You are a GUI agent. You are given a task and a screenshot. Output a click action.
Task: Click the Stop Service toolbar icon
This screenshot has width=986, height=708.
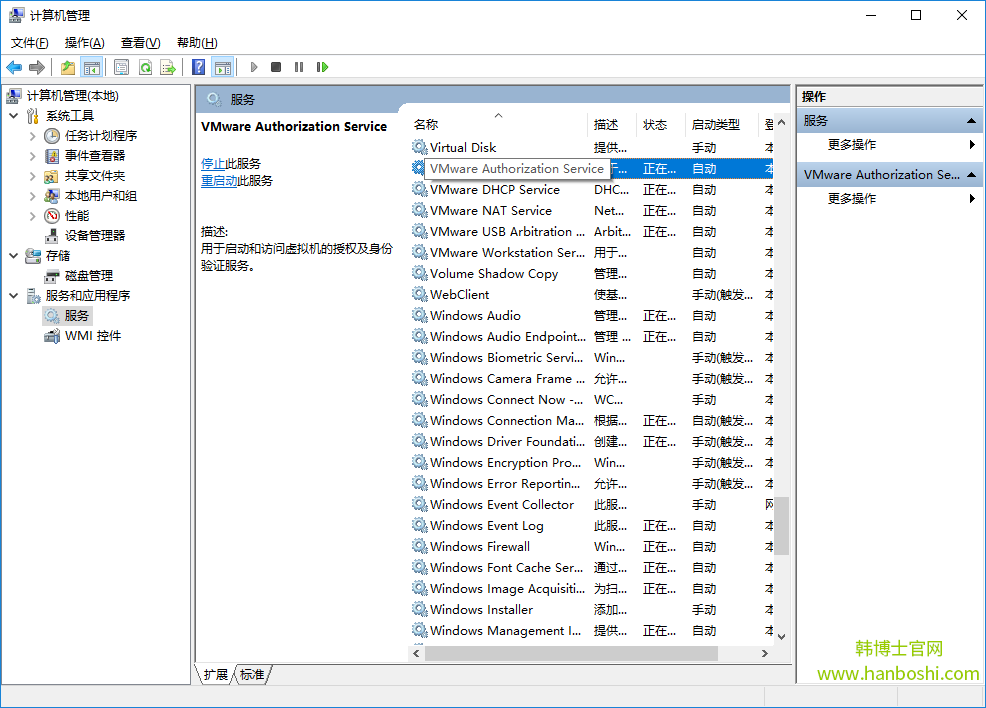(x=277, y=67)
